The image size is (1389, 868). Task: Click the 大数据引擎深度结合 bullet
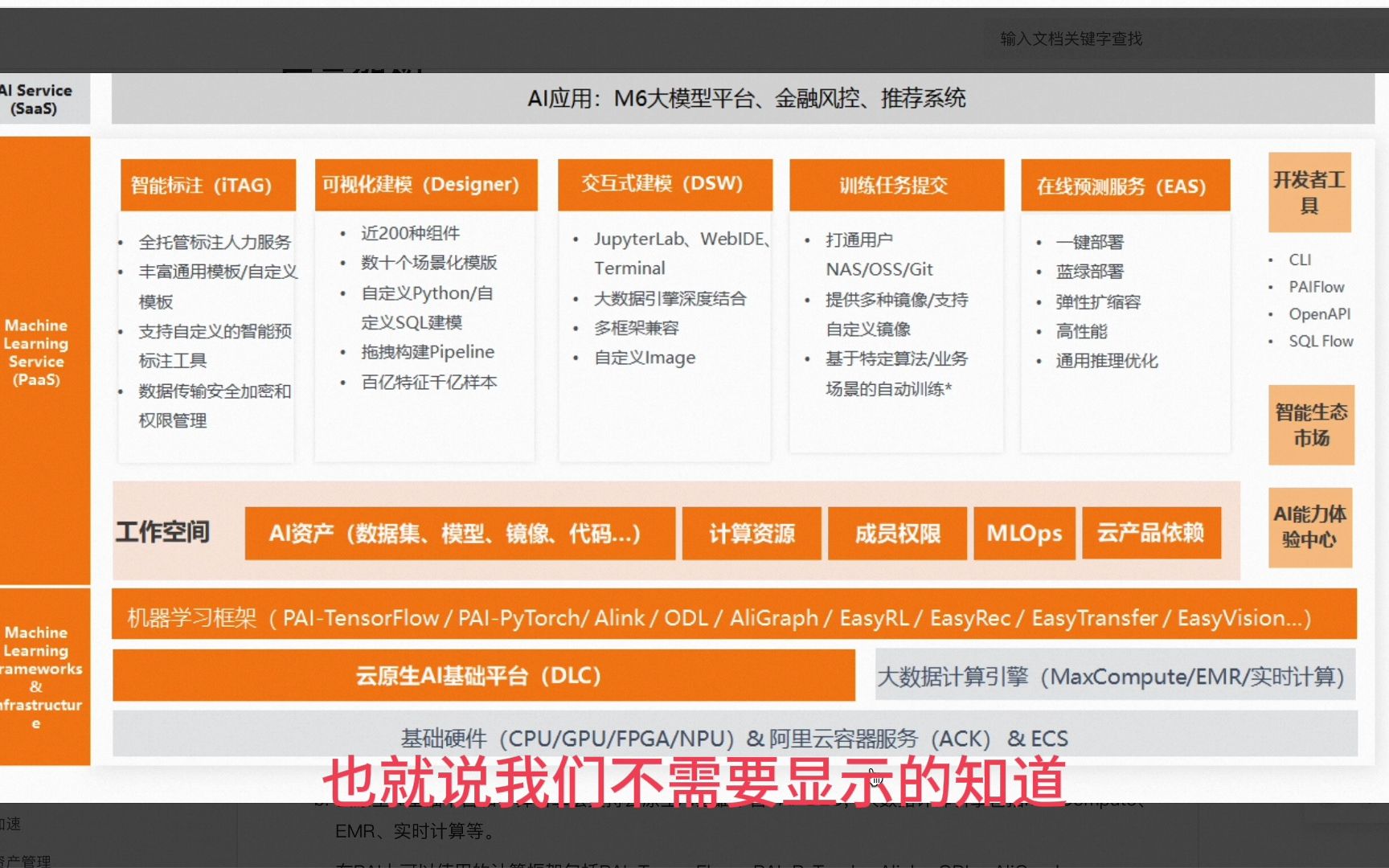pyautogui.click(x=670, y=298)
